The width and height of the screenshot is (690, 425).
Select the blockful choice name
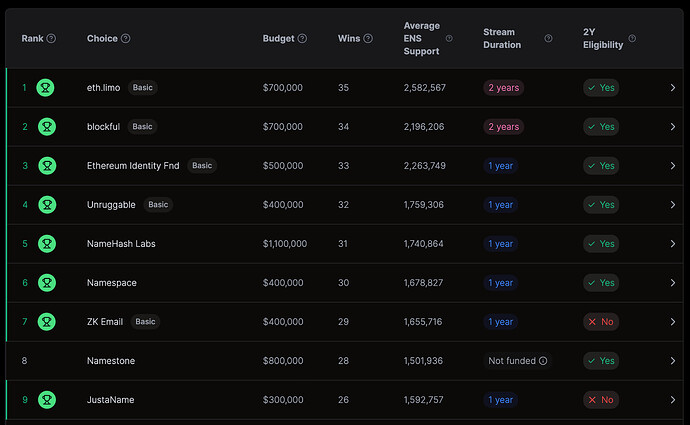point(103,127)
